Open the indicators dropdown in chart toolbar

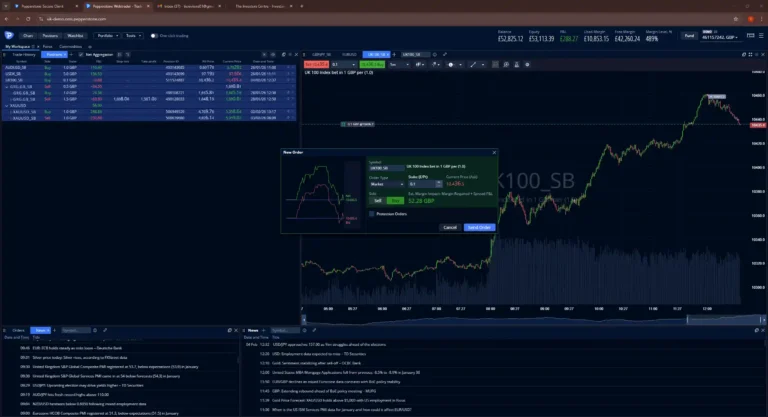[435, 65]
